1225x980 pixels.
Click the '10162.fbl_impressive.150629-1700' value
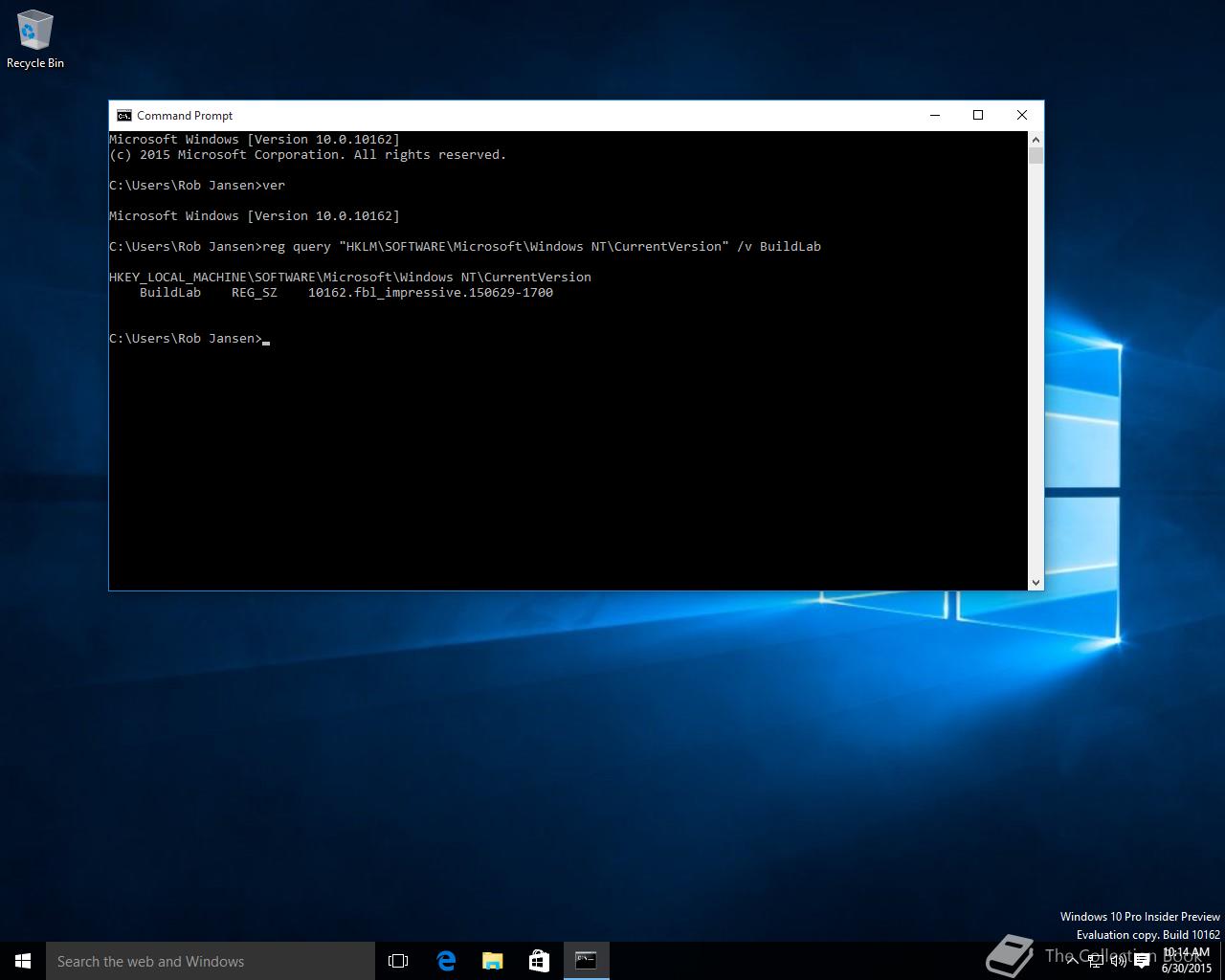(431, 292)
